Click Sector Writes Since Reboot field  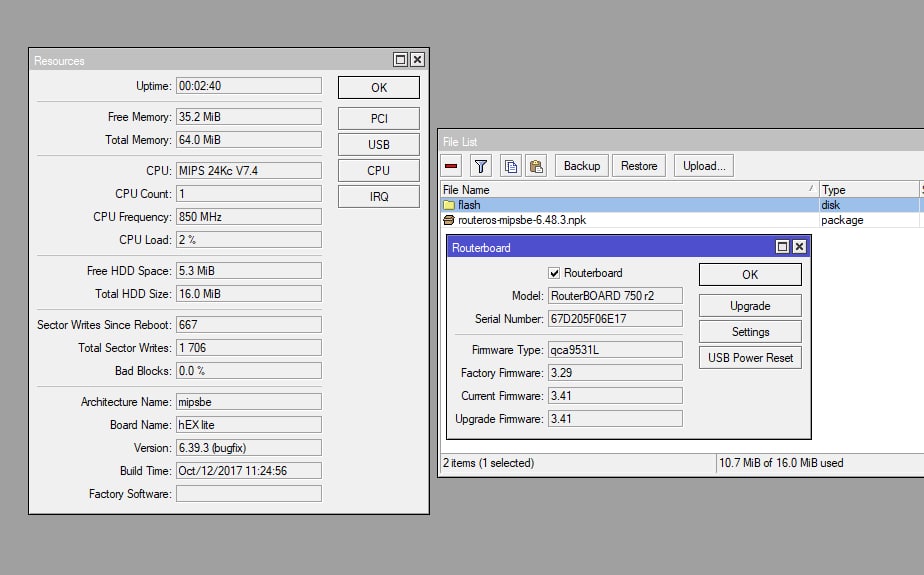tap(249, 325)
